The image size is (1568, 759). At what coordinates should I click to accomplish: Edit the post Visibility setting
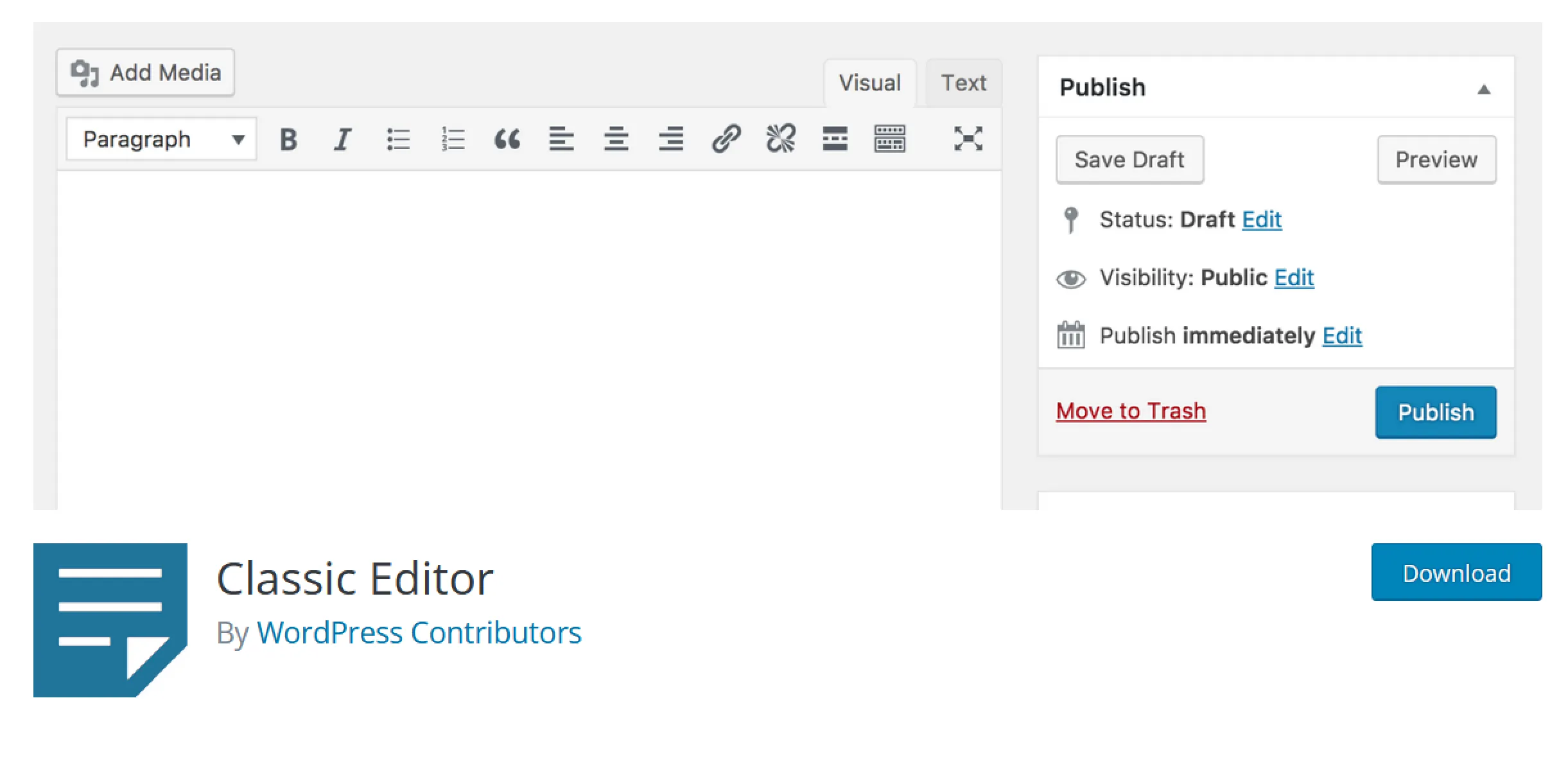click(1294, 277)
